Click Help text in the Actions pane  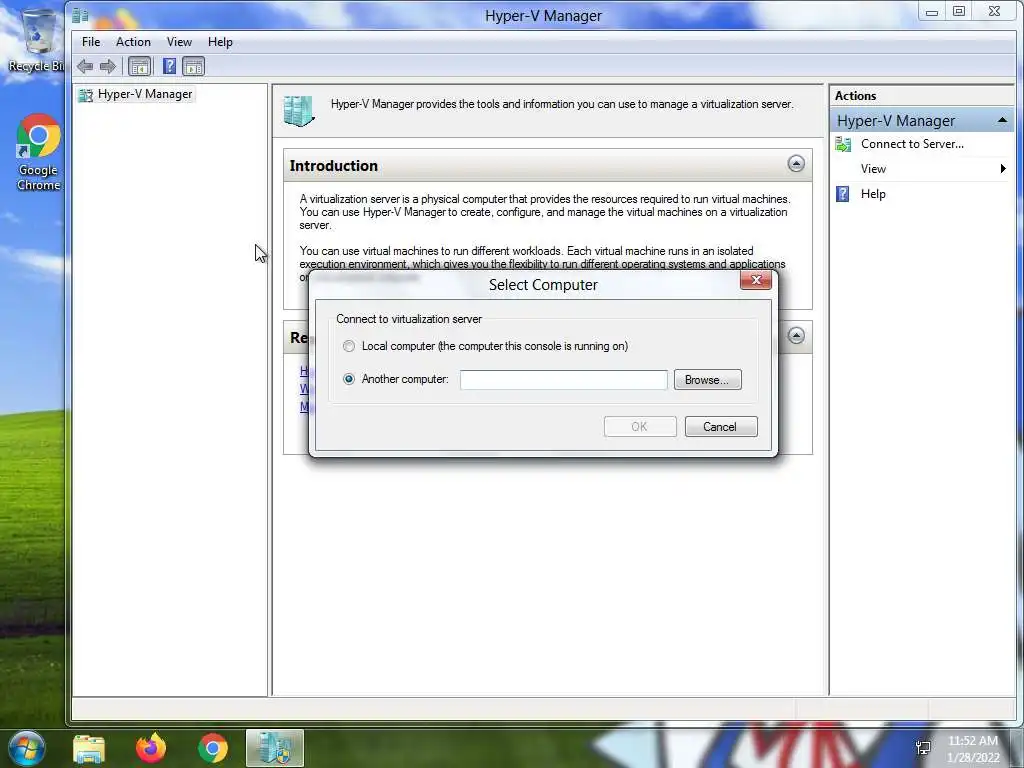click(873, 194)
